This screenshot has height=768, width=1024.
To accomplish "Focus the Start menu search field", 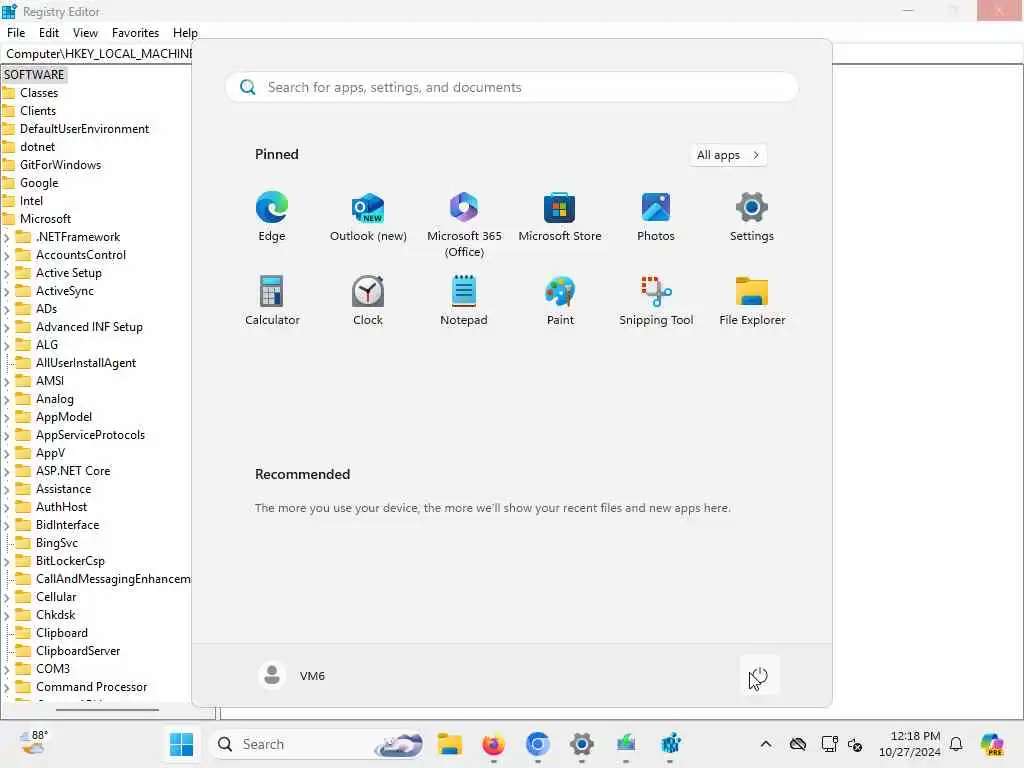I will [511, 87].
